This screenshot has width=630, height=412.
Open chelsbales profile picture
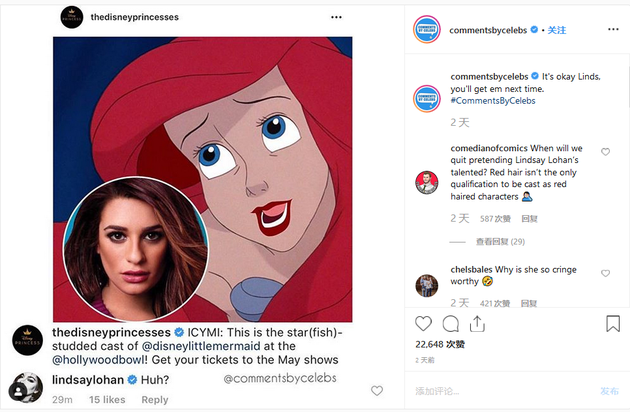coord(427,285)
